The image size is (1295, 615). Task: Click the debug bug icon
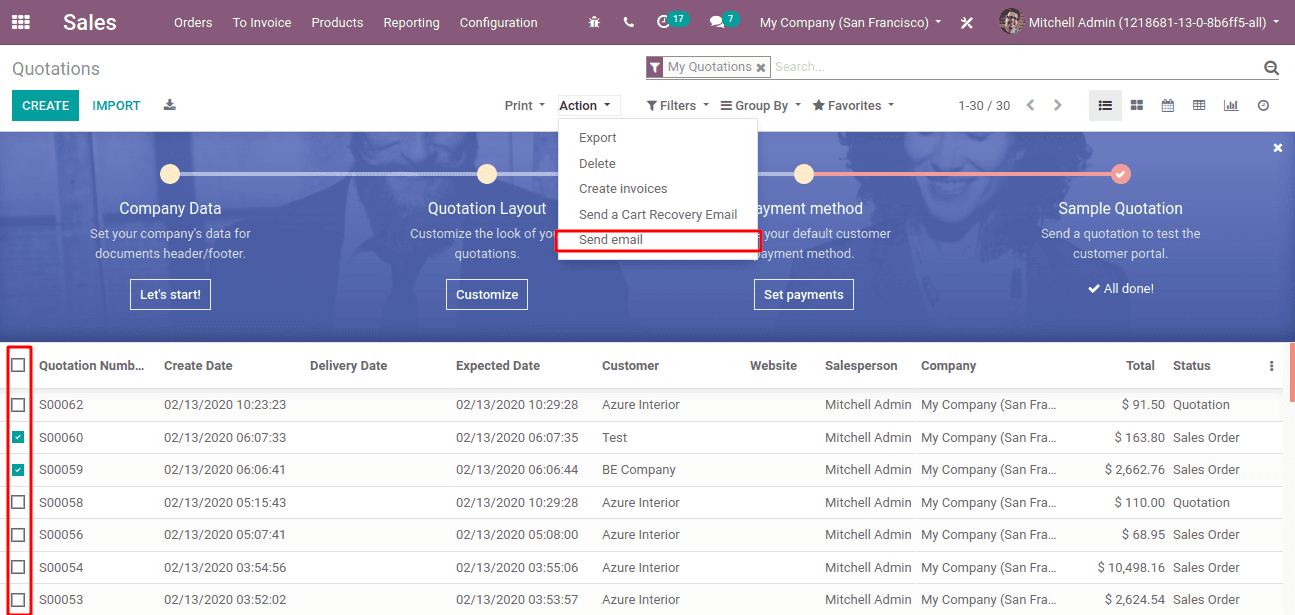pyautogui.click(x=595, y=22)
